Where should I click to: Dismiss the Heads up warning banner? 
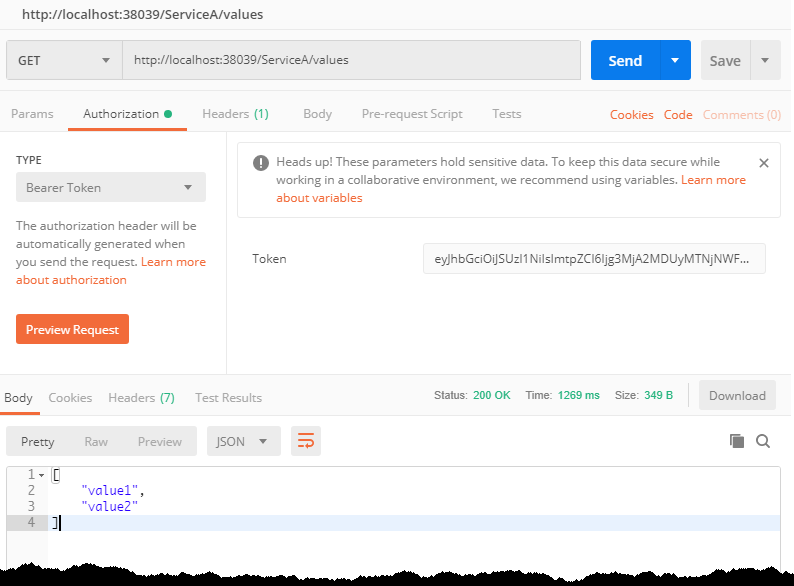[x=764, y=162]
